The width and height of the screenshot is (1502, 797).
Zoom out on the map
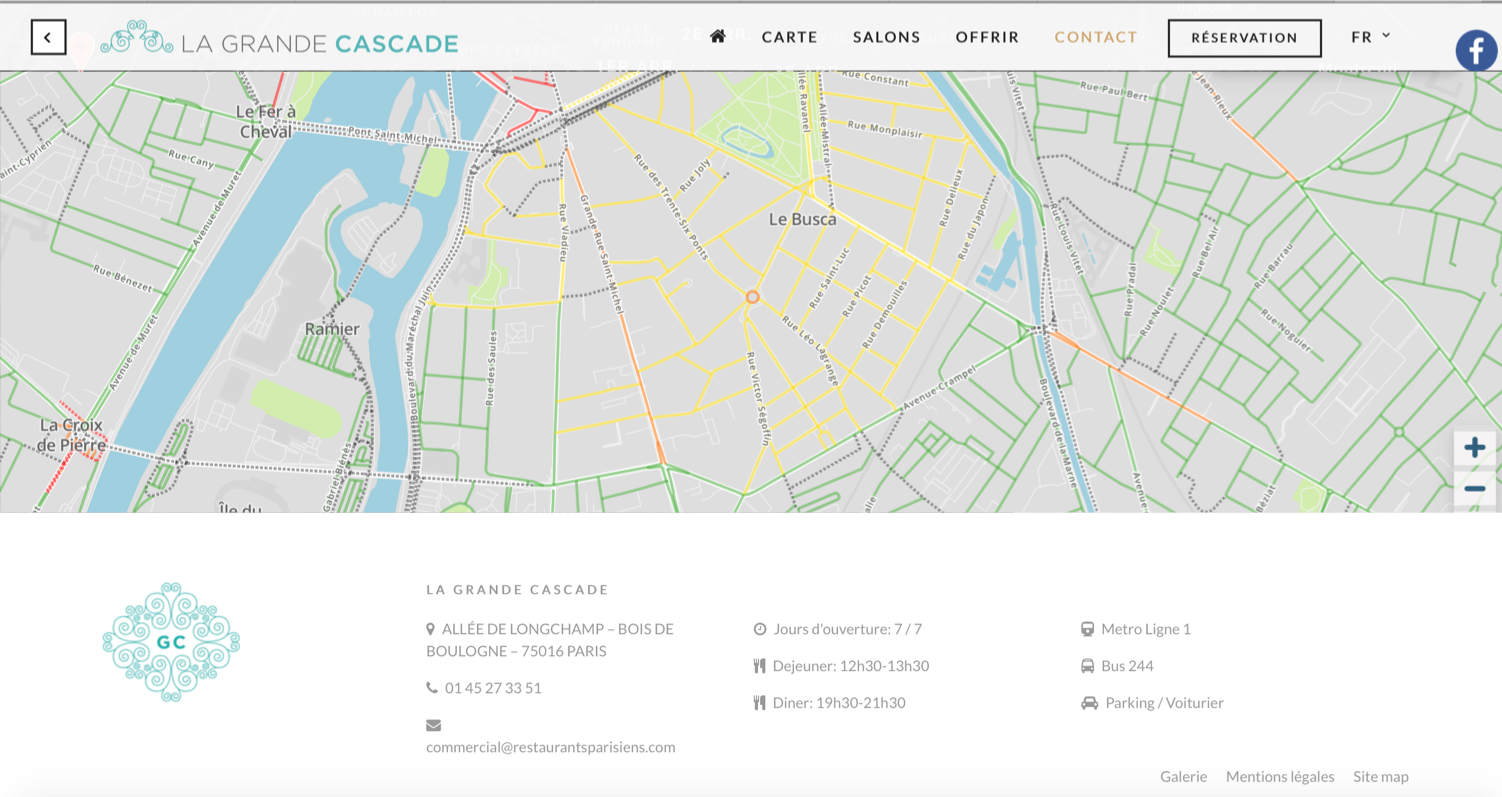click(1474, 489)
